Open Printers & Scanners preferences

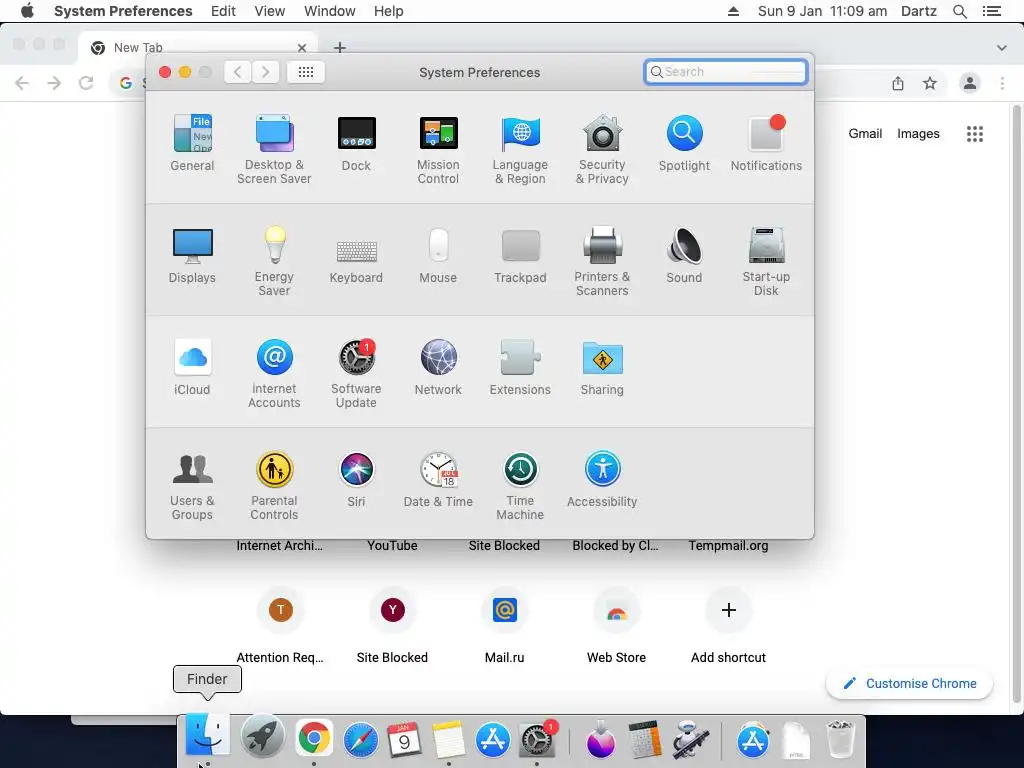(602, 261)
